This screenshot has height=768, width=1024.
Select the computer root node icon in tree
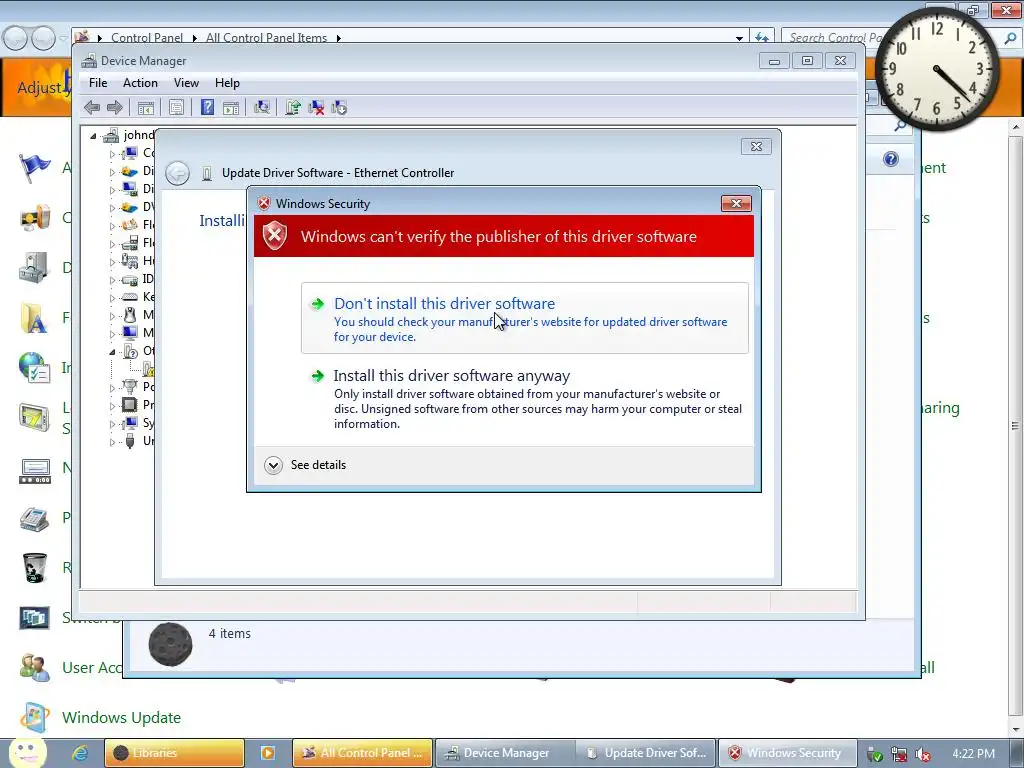coord(111,135)
